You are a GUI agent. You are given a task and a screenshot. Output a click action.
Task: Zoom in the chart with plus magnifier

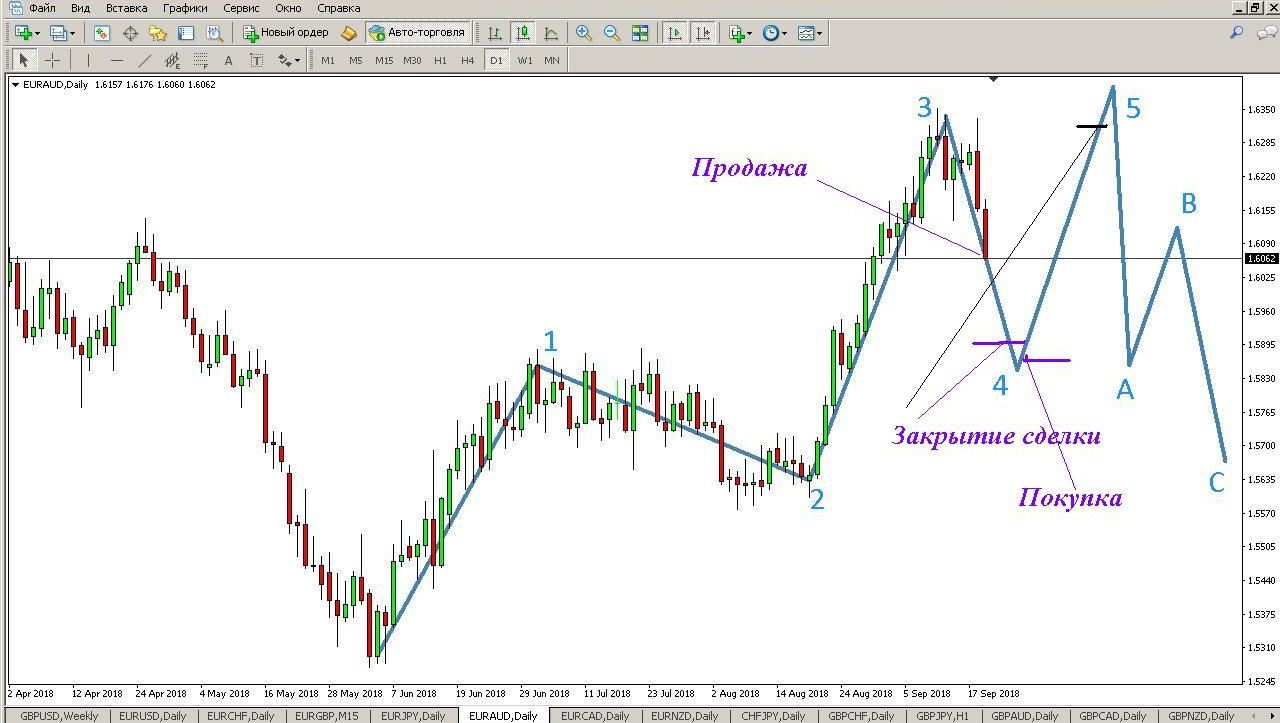coord(584,33)
